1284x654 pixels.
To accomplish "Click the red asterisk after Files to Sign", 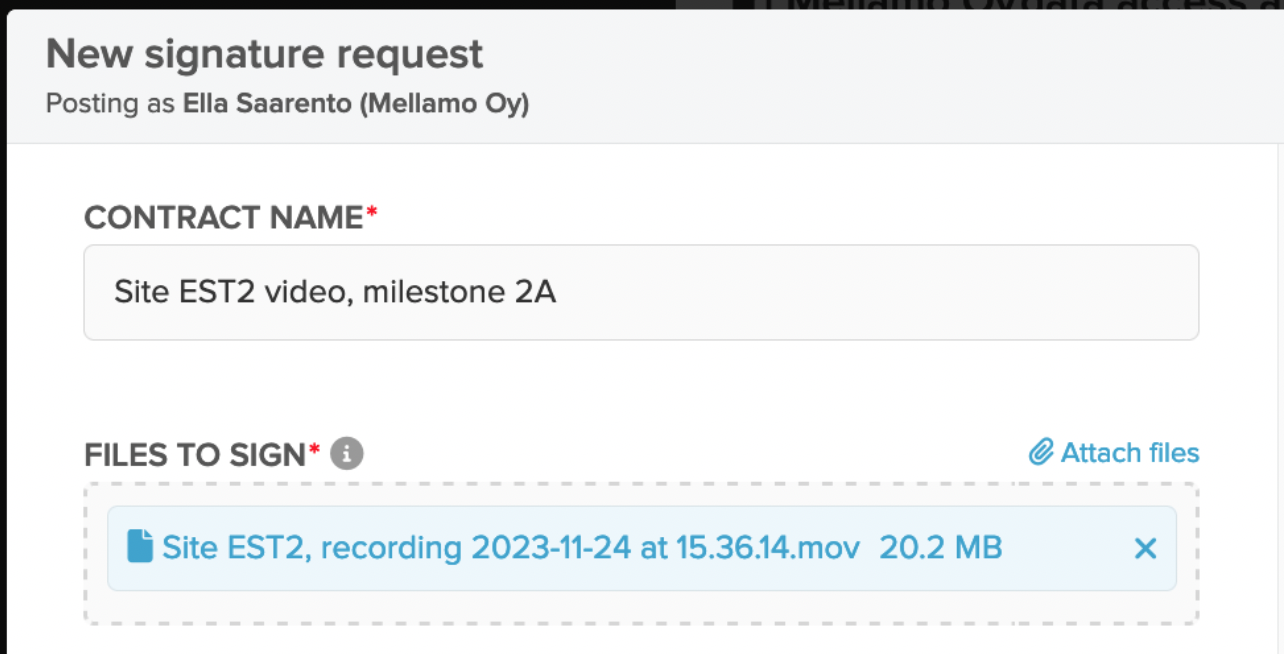I will [x=314, y=450].
